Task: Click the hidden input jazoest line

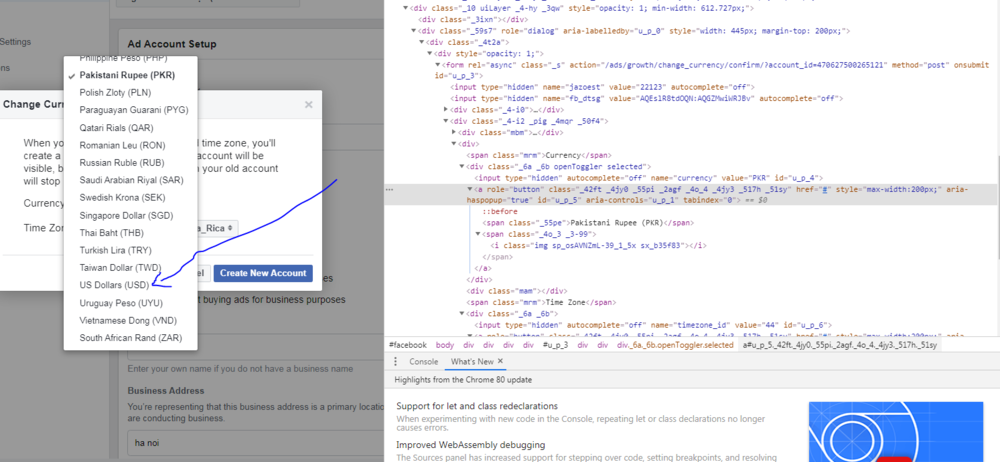Action: (603, 87)
